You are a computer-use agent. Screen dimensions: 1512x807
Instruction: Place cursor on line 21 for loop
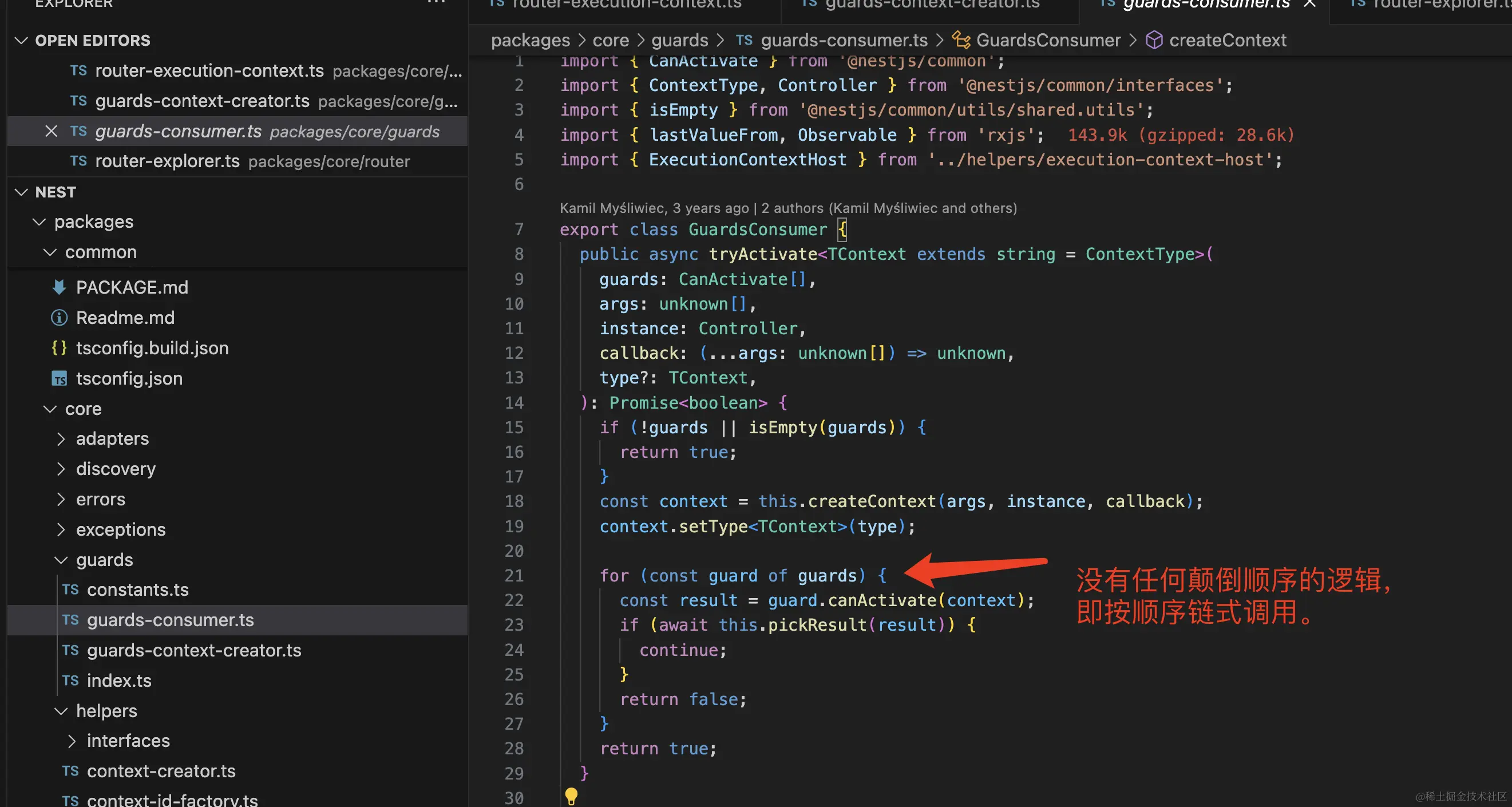point(742,576)
